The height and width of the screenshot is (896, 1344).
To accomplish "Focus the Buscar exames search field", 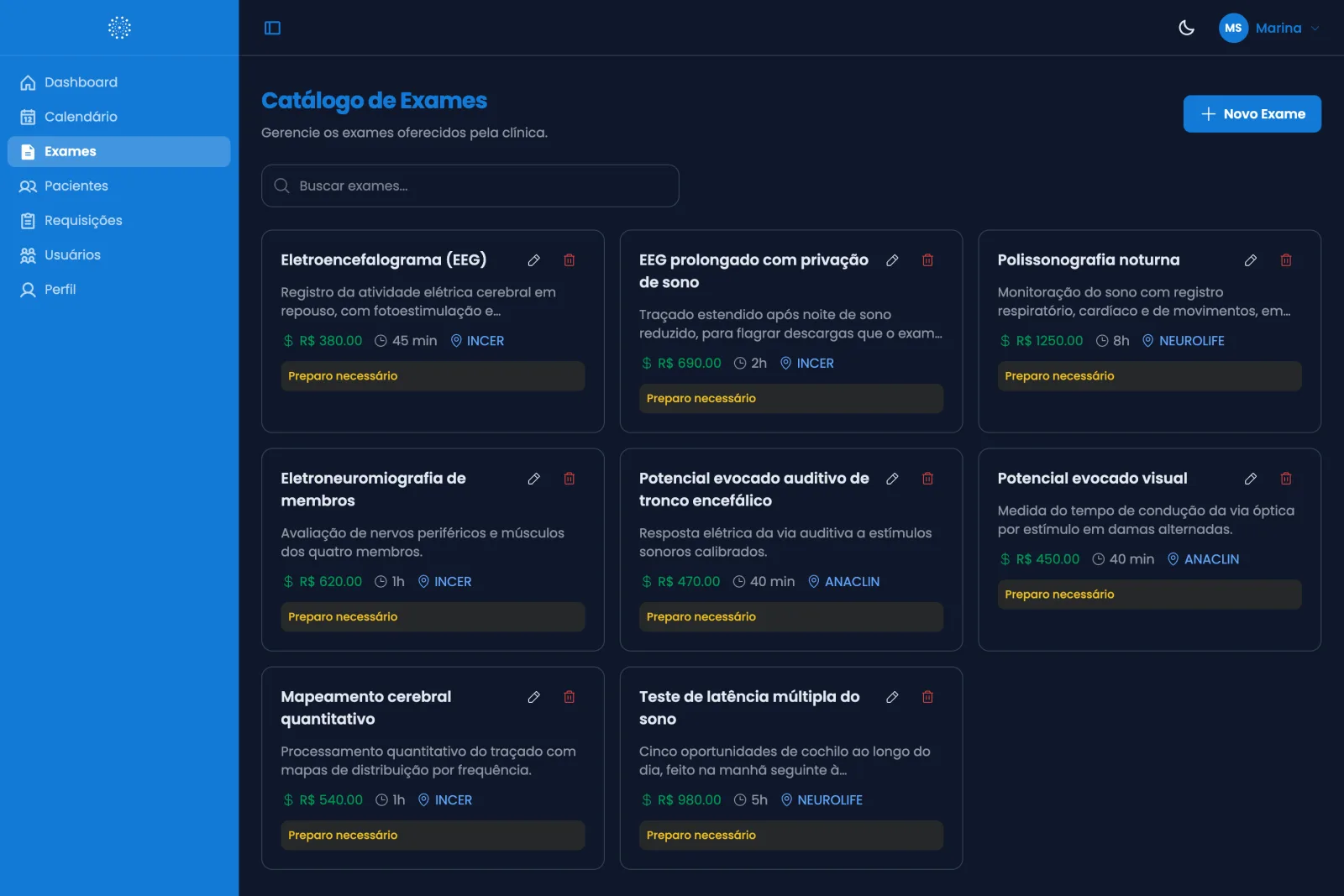I will click(470, 186).
